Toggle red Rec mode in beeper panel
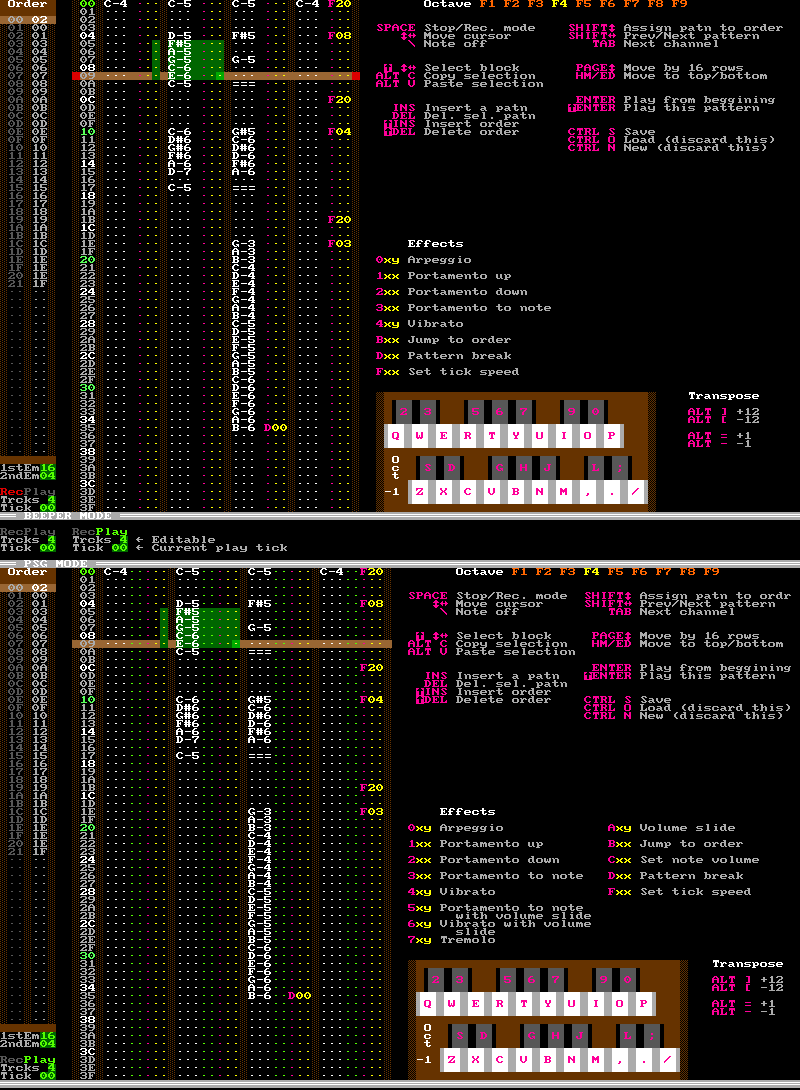800x1090 pixels. (11, 492)
